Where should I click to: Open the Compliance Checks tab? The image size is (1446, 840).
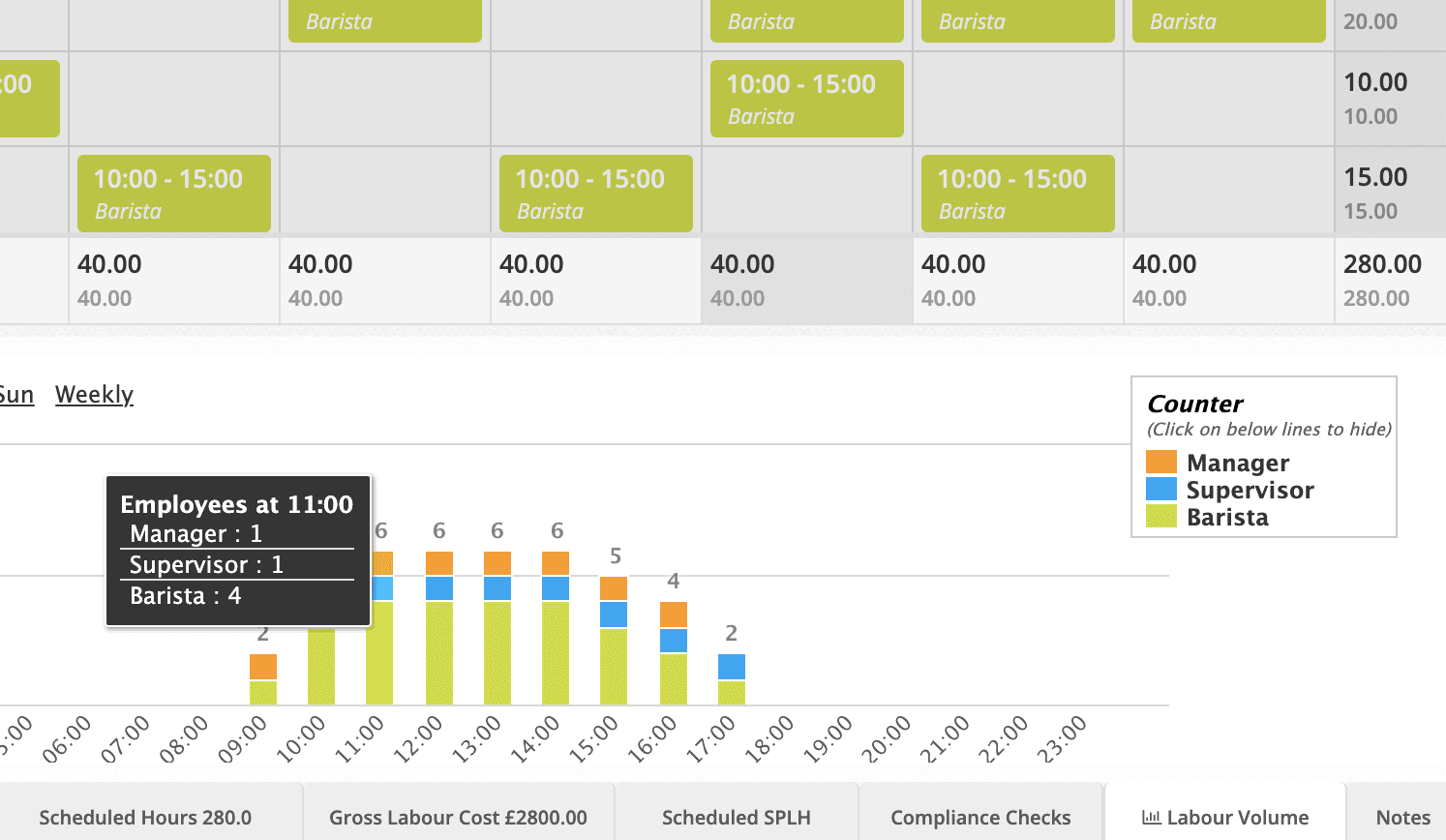click(x=979, y=817)
